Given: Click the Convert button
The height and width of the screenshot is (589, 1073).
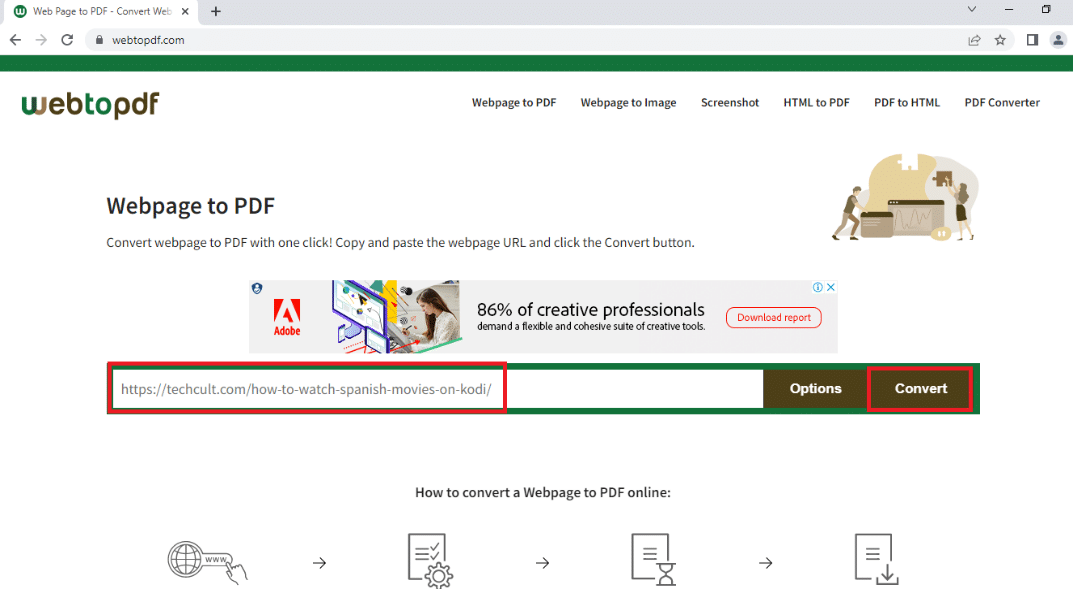Looking at the screenshot, I should (920, 389).
